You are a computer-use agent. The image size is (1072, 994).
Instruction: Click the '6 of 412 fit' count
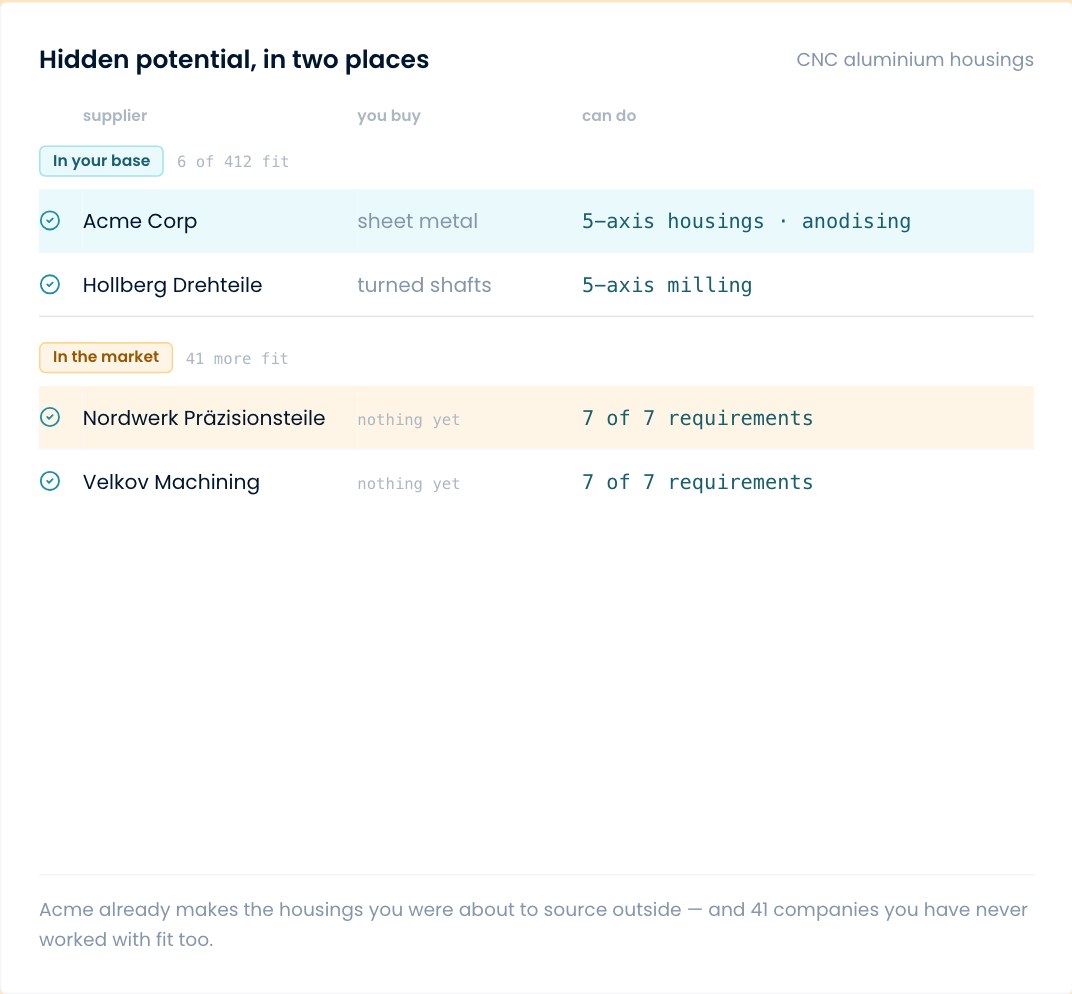233,161
